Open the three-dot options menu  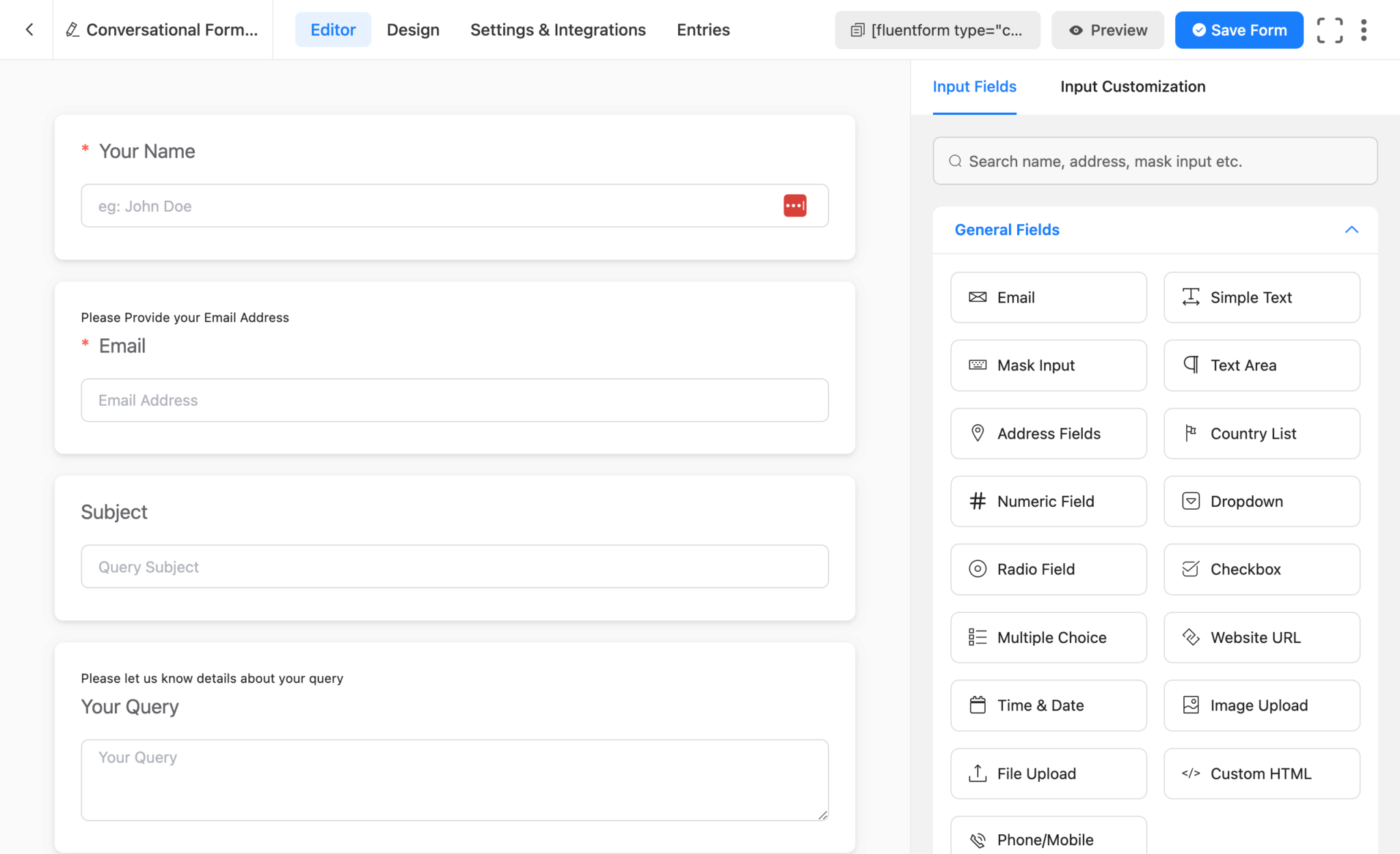1364,29
